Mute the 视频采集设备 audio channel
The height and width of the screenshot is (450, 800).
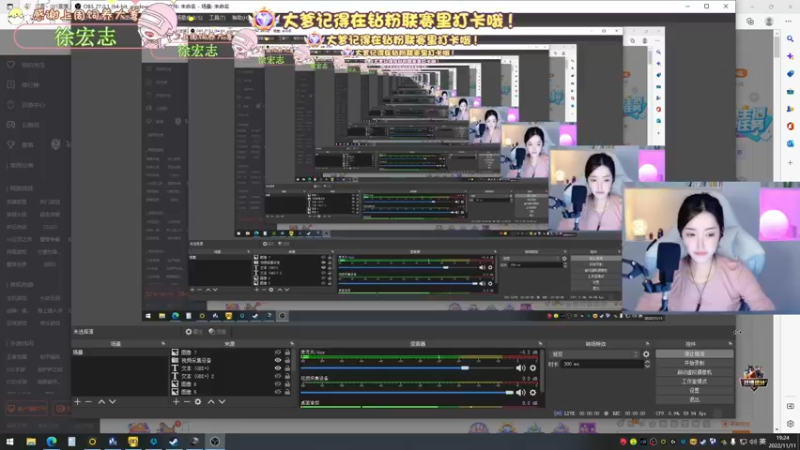point(520,392)
